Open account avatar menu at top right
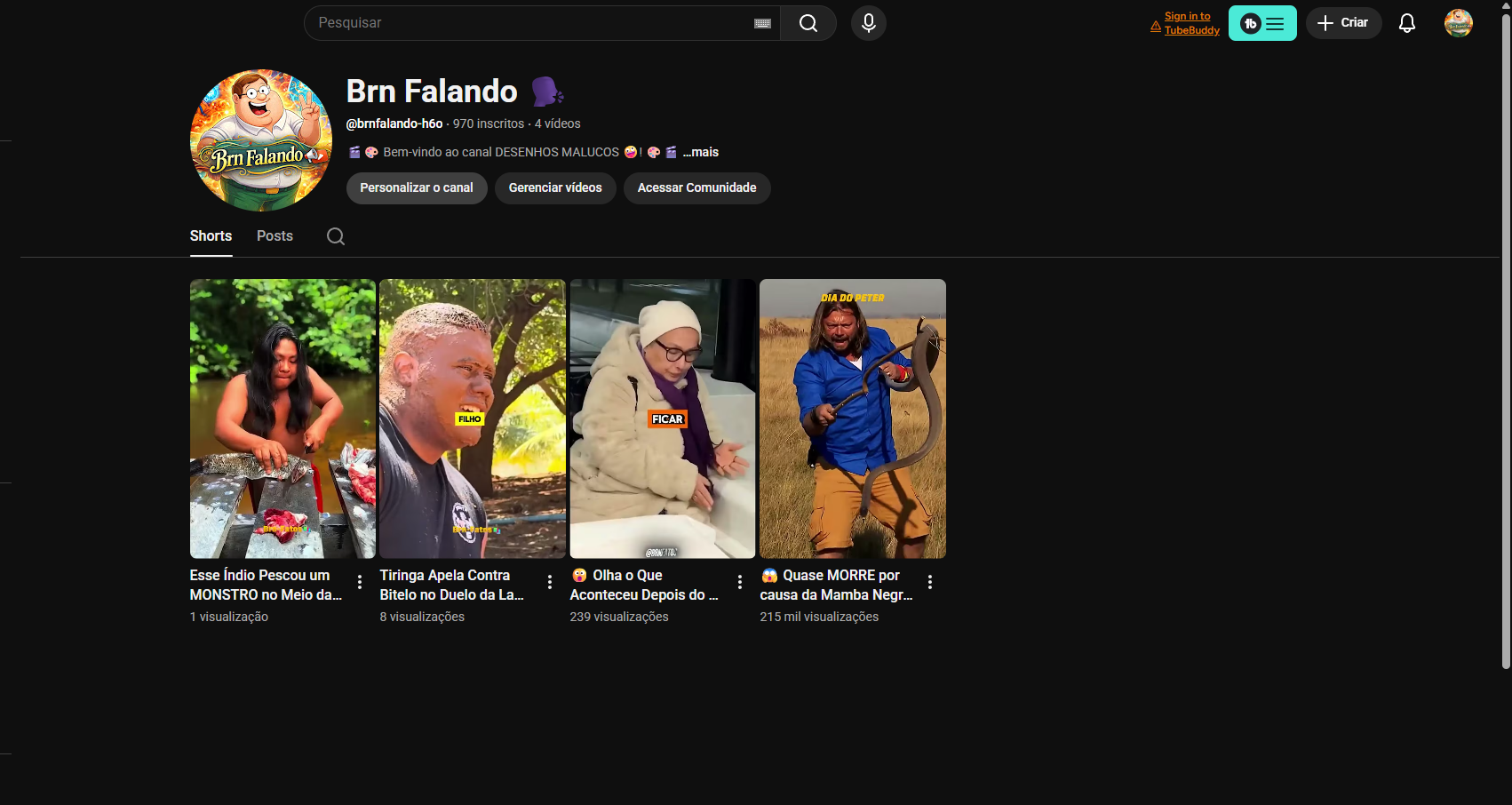Viewport: 1512px width, 805px height. (x=1458, y=23)
